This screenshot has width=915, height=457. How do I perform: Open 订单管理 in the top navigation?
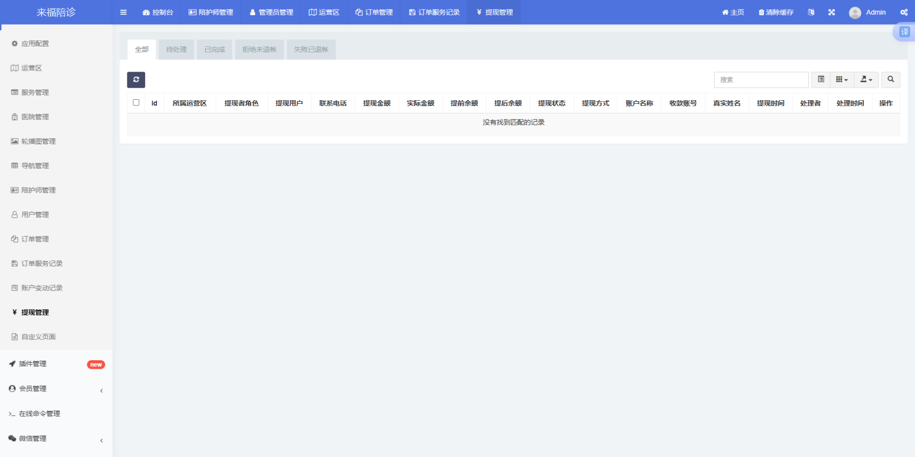pos(374,13)
